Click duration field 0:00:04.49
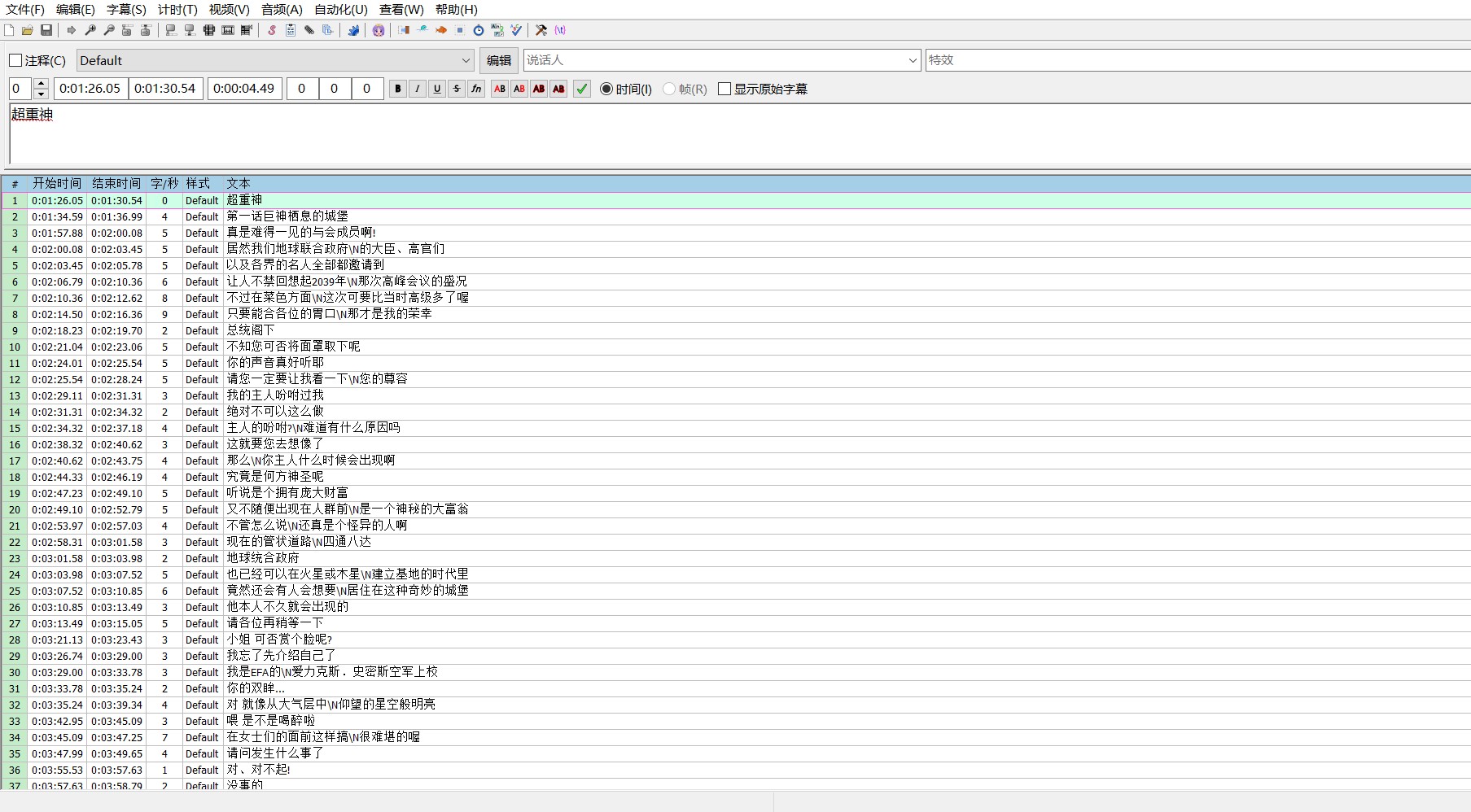This screenshot has height=812, width=1471. 244,89
